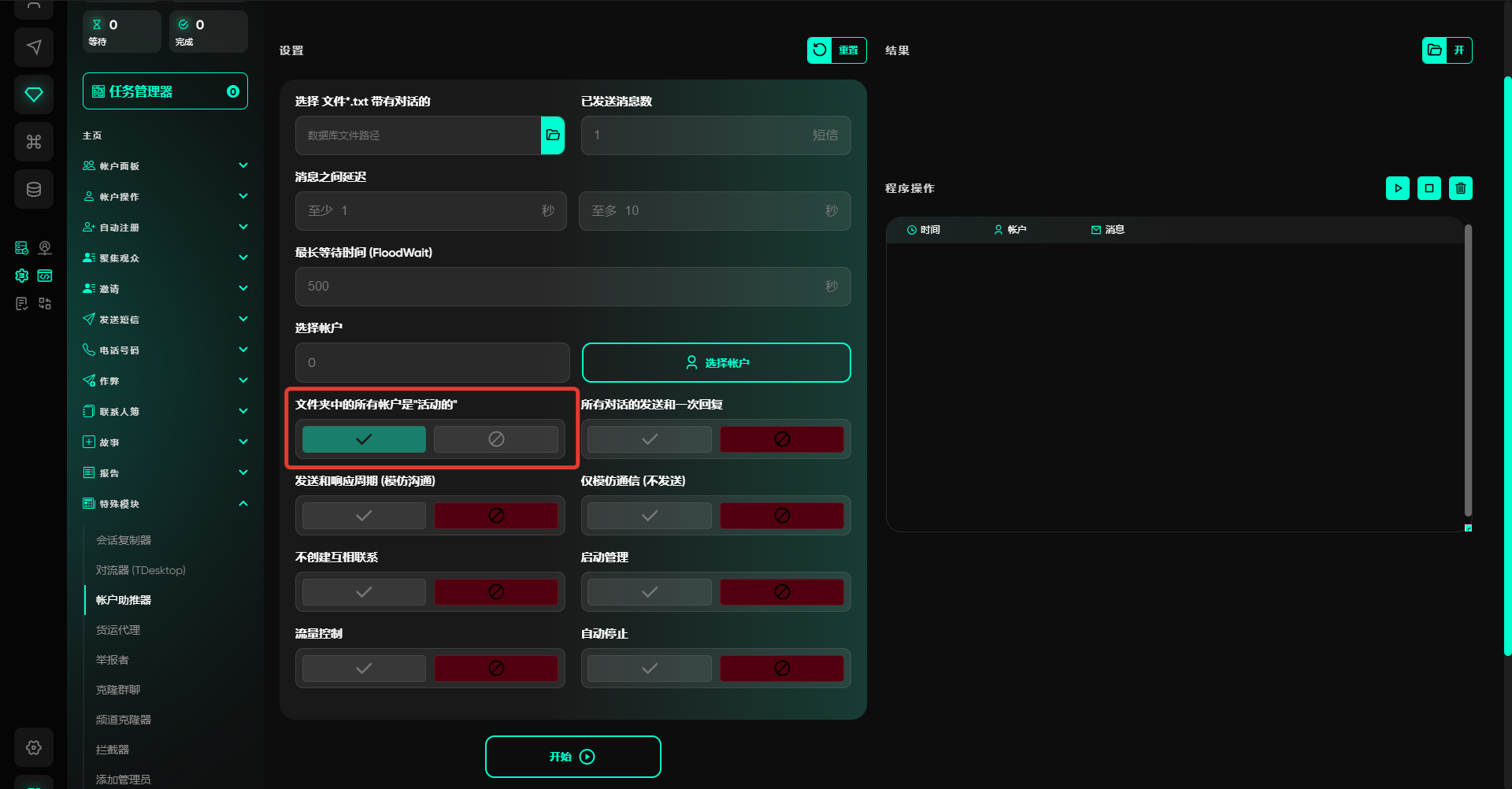The height and width of the screenshot is (789, 1512).
Task: Open 会话复制器 in special modules
Action: [x=124, y=540]
